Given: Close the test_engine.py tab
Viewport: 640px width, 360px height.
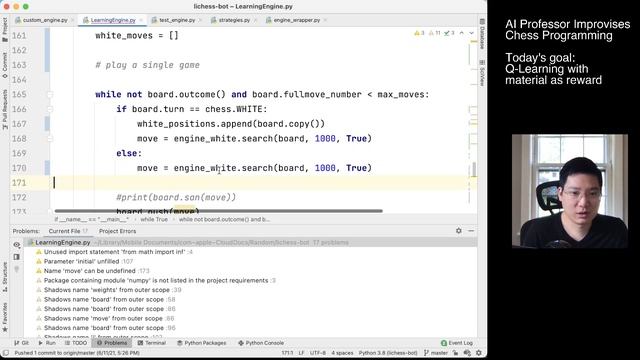Looking at the screenshot, I should 200,20.
